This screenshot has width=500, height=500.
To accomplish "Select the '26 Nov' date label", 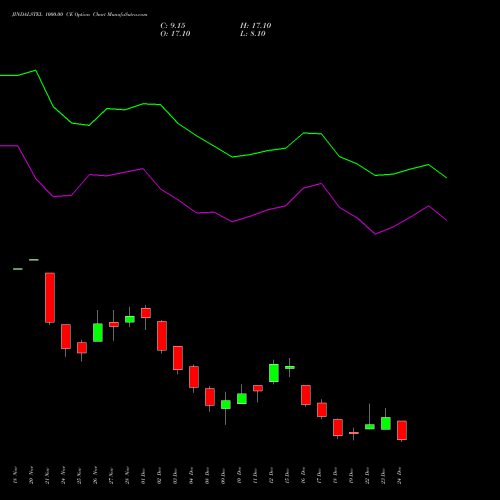I will pos(95,475).
